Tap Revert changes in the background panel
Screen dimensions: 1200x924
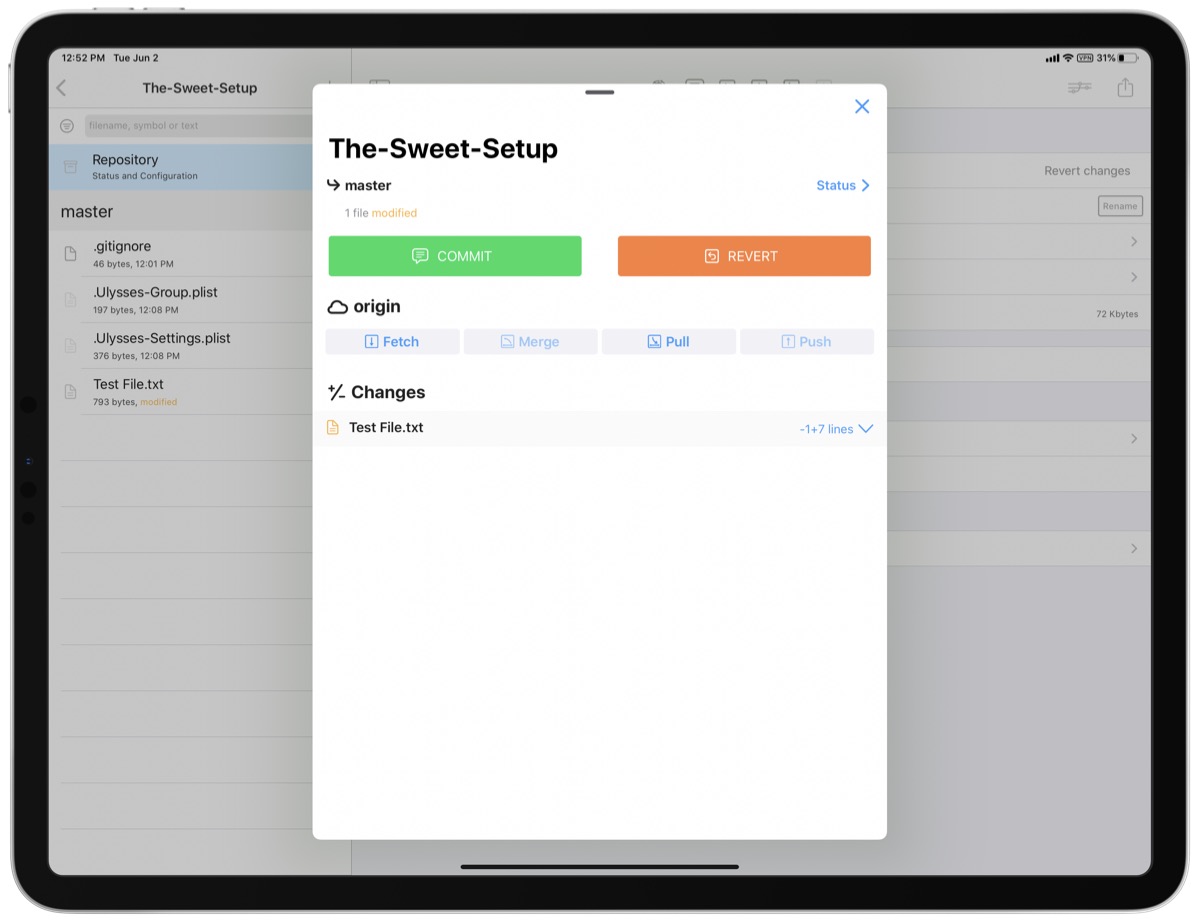coord(1087,171)
